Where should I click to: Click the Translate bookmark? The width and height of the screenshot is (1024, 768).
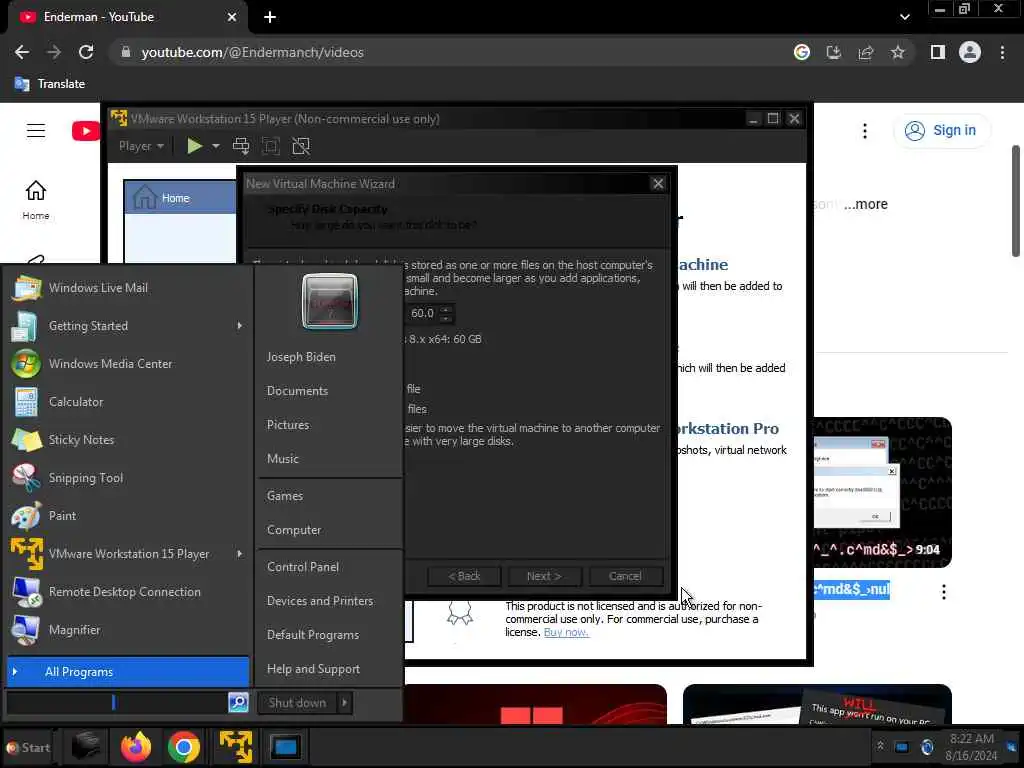50,84
